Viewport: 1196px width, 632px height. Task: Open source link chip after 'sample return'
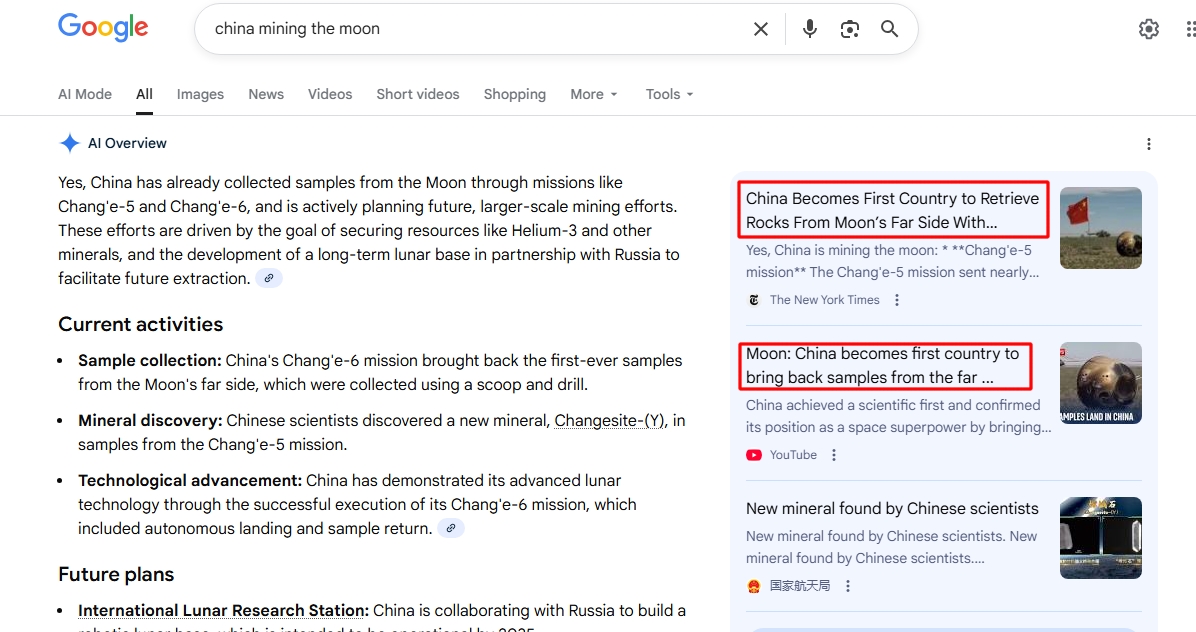(x=451, y=528)
